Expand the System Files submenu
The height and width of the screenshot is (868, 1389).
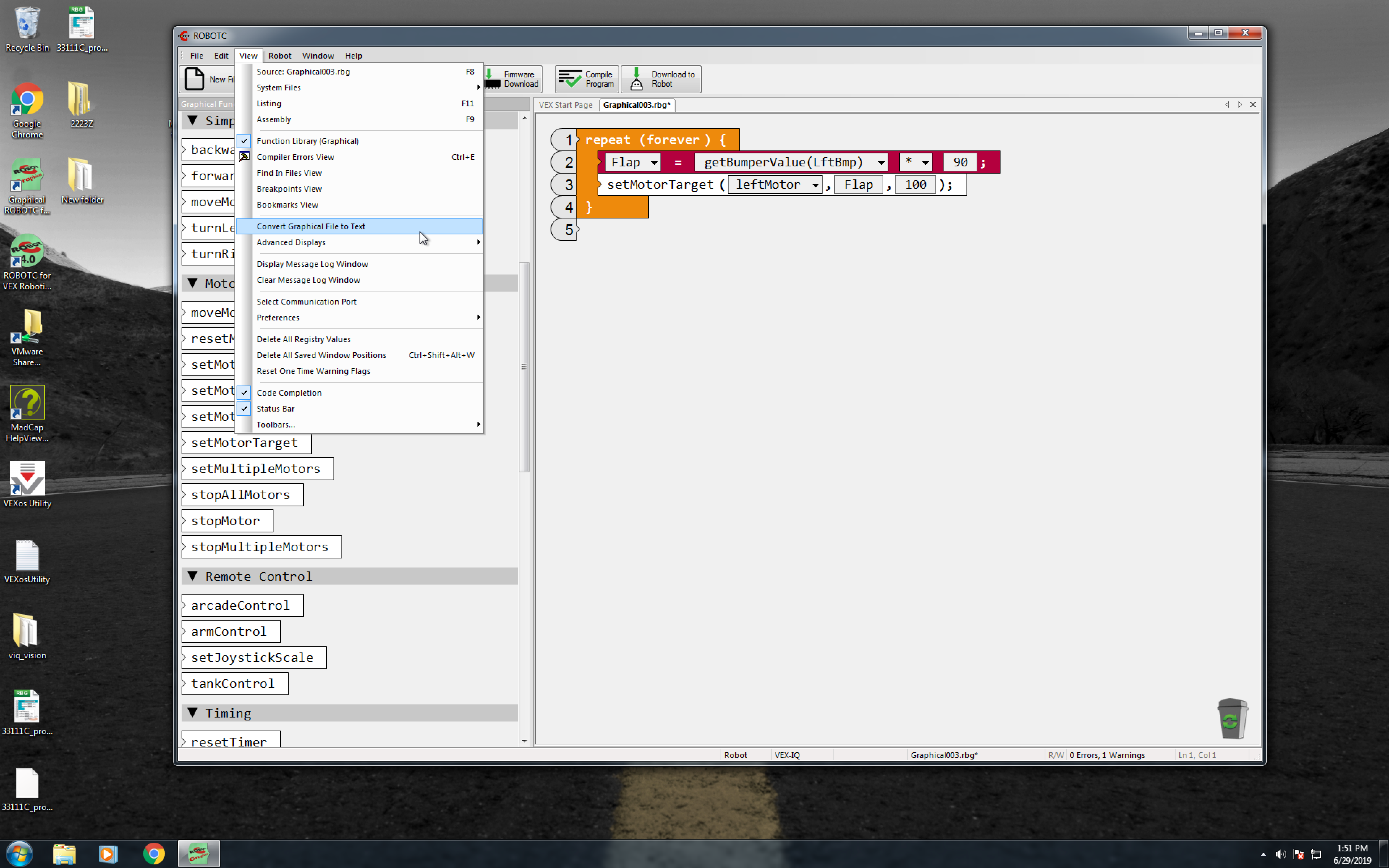(359, 87)
